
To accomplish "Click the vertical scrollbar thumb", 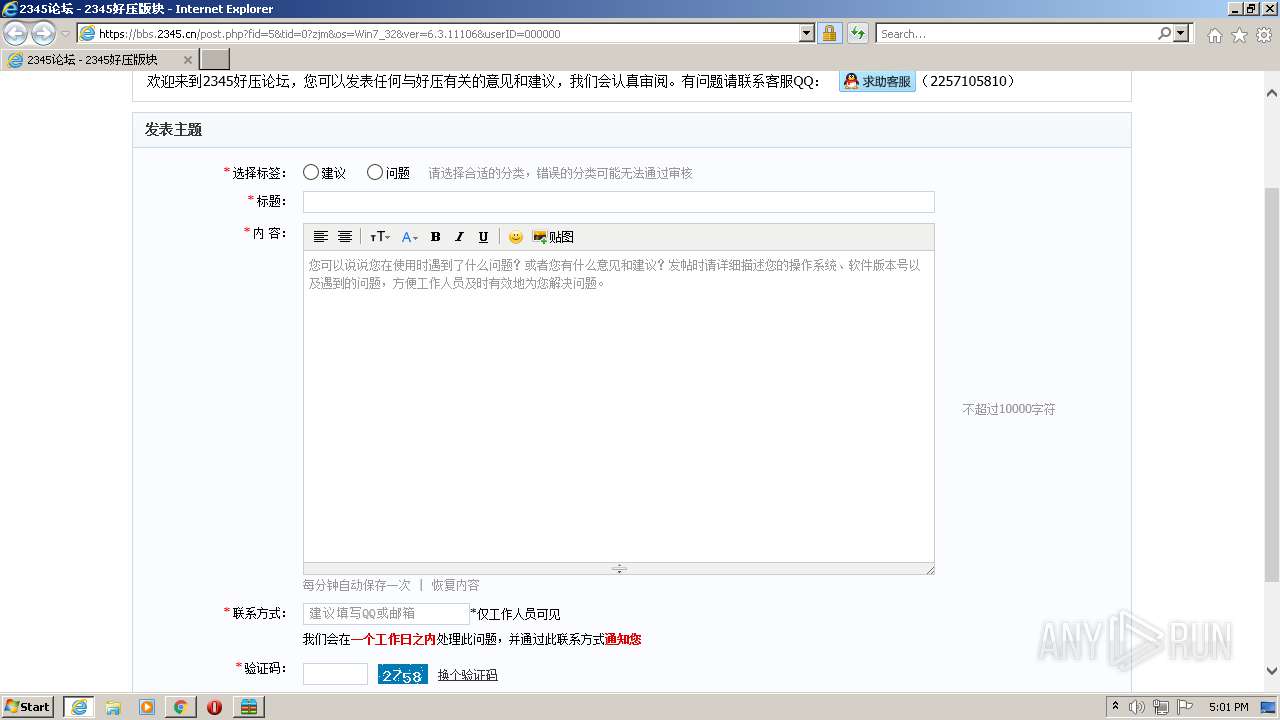I will coord(1272,385).
